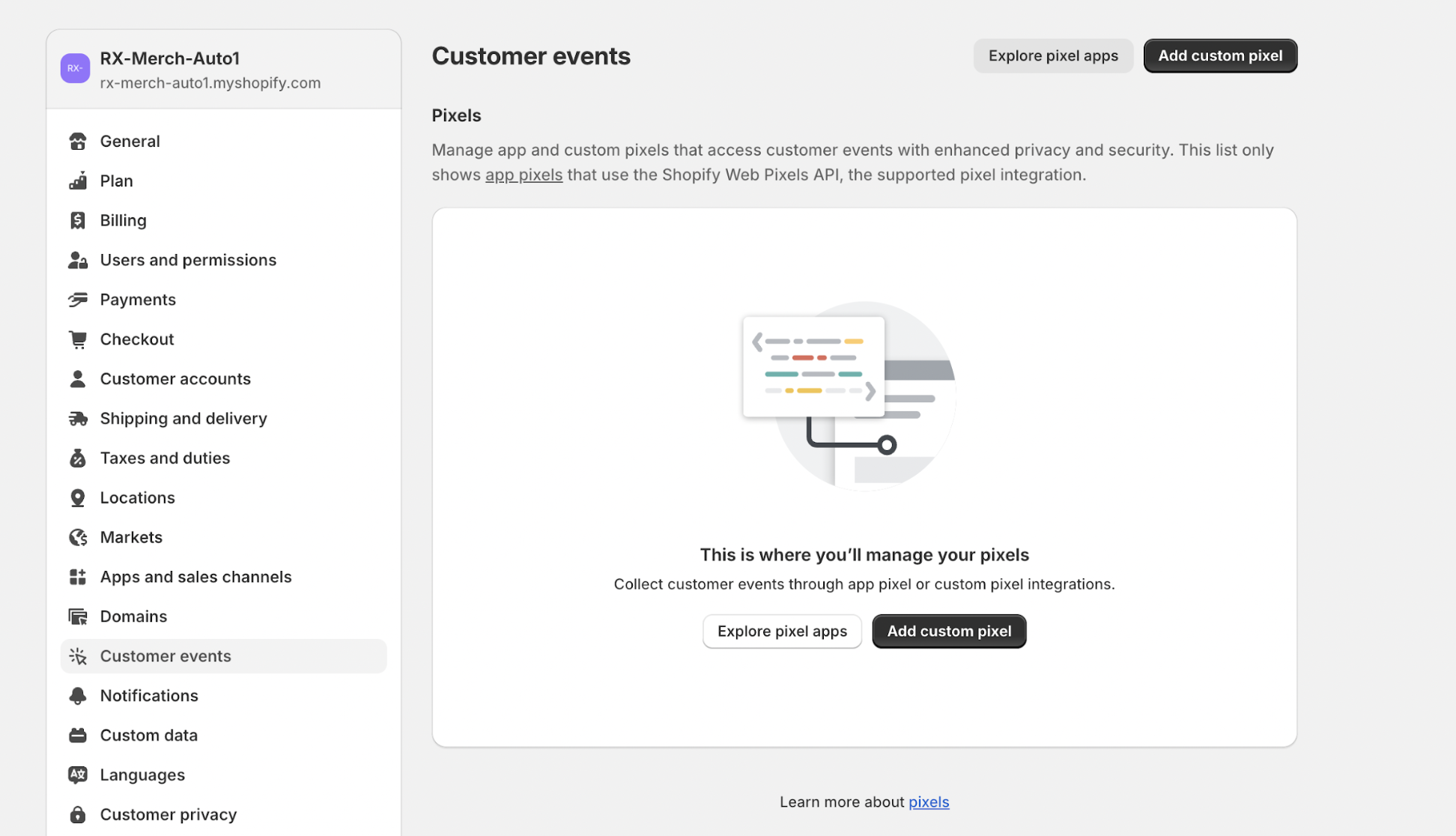Select the Languages translation icon

[x=78, y=775]
